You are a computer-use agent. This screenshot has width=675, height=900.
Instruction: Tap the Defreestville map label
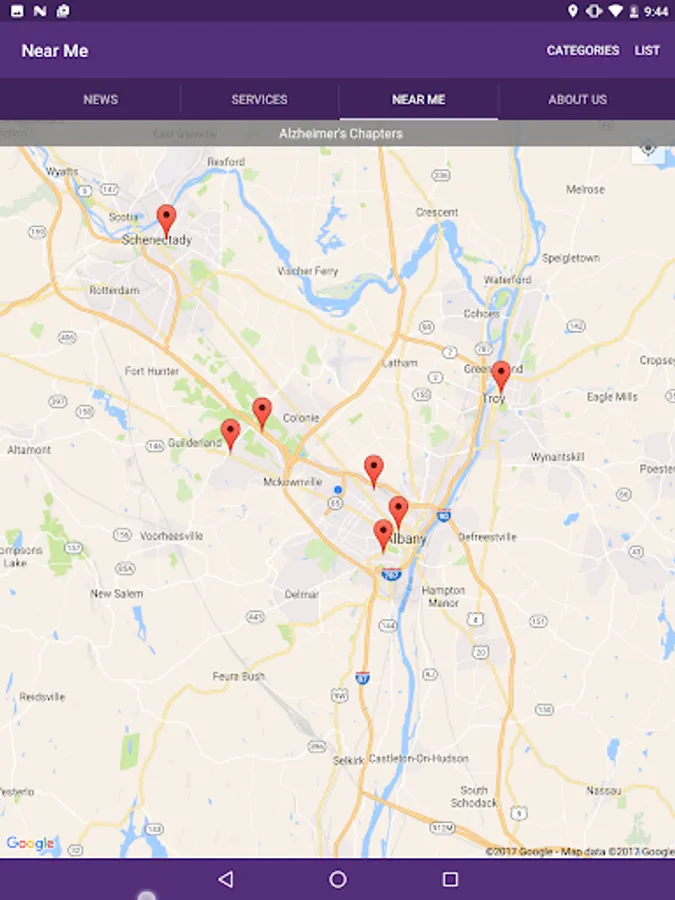[488, 537]
